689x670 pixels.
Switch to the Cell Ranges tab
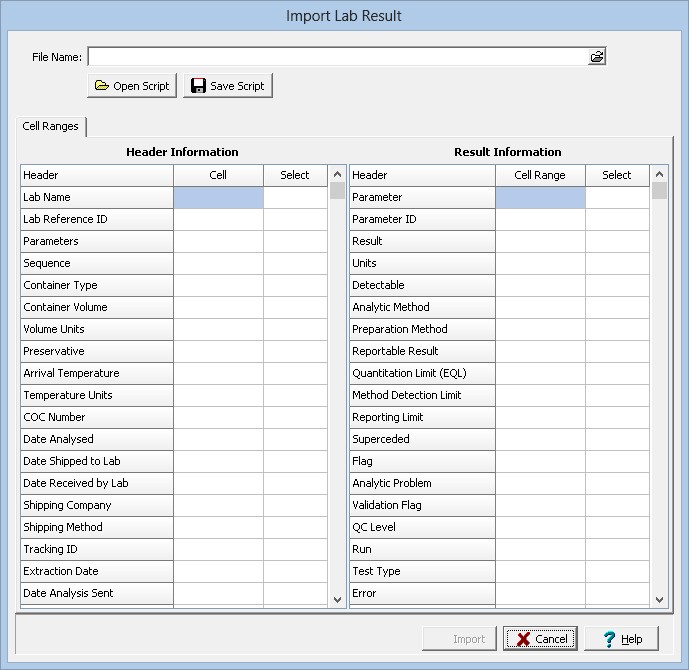(x=51, y=127)
